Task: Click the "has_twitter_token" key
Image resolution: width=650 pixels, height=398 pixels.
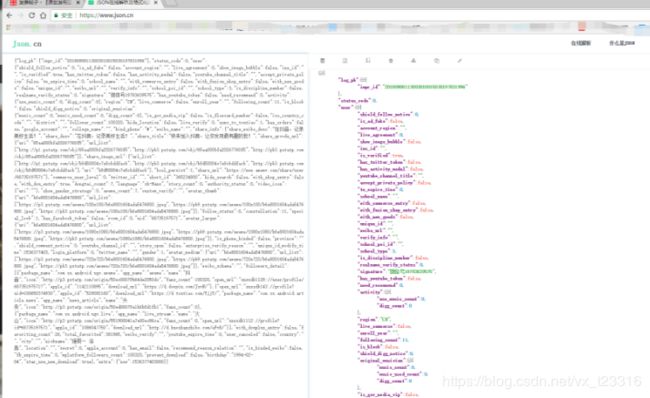Action: [382, 162]
